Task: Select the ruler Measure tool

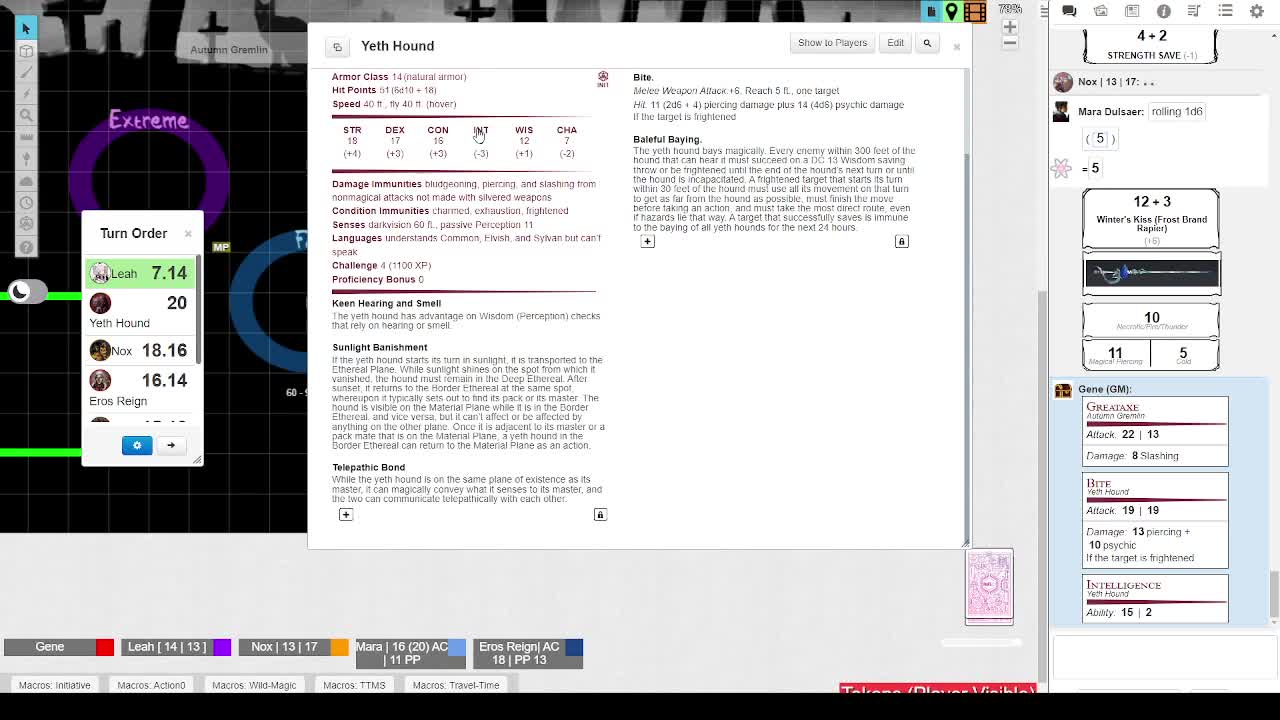Action: (x=26, y=137)
